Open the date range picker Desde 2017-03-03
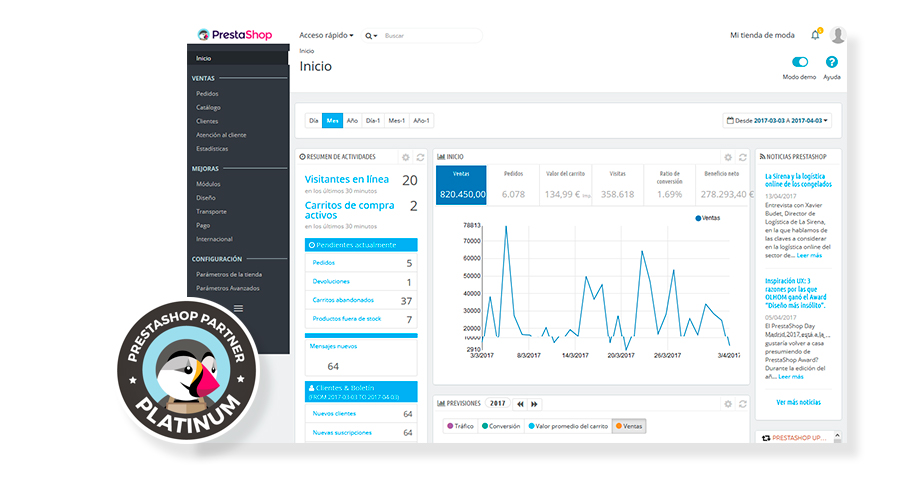This screenshot has width=899, height=477. 777,120
